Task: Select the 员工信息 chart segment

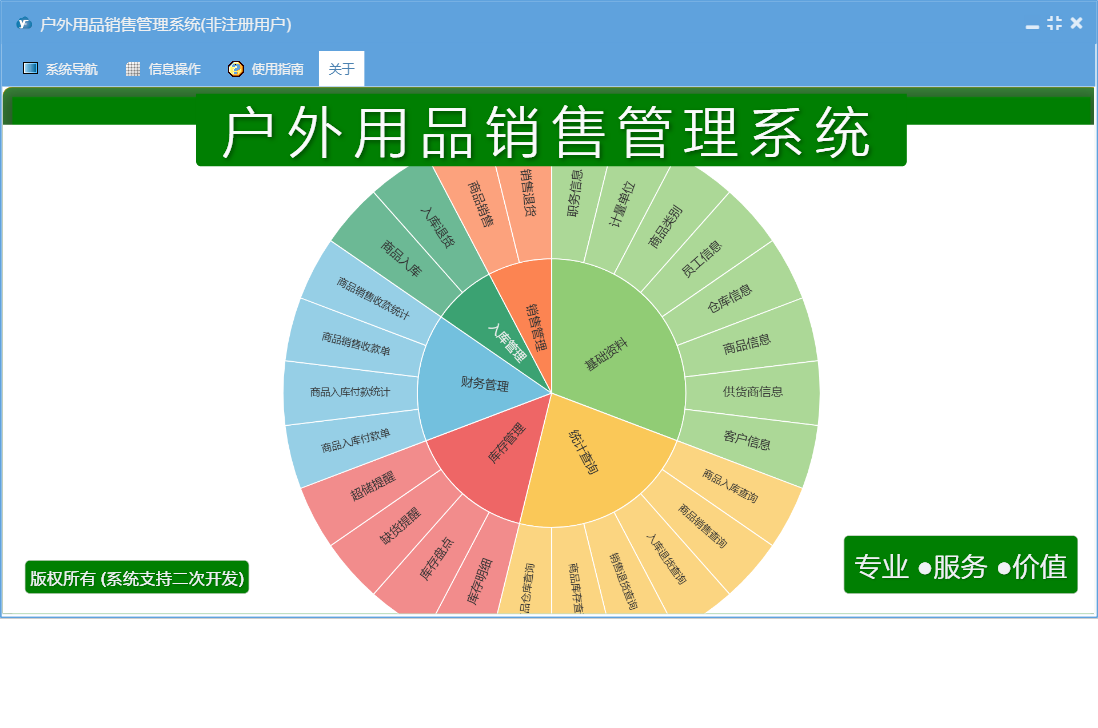Action: pyautogui.click(x=702, y=259)
